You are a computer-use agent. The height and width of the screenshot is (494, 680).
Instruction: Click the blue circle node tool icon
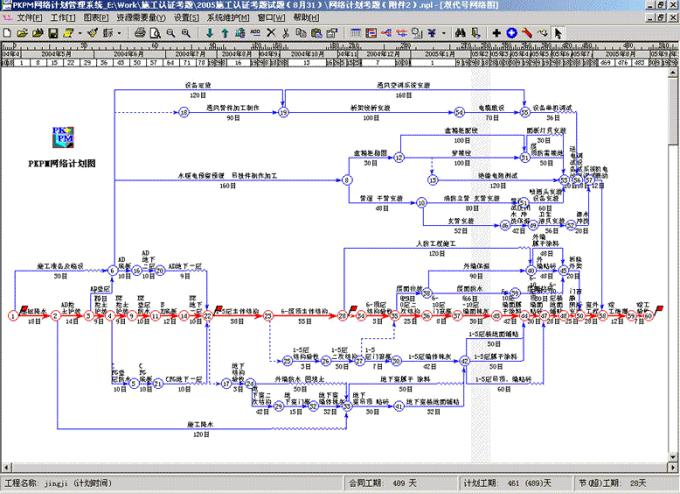512,33
